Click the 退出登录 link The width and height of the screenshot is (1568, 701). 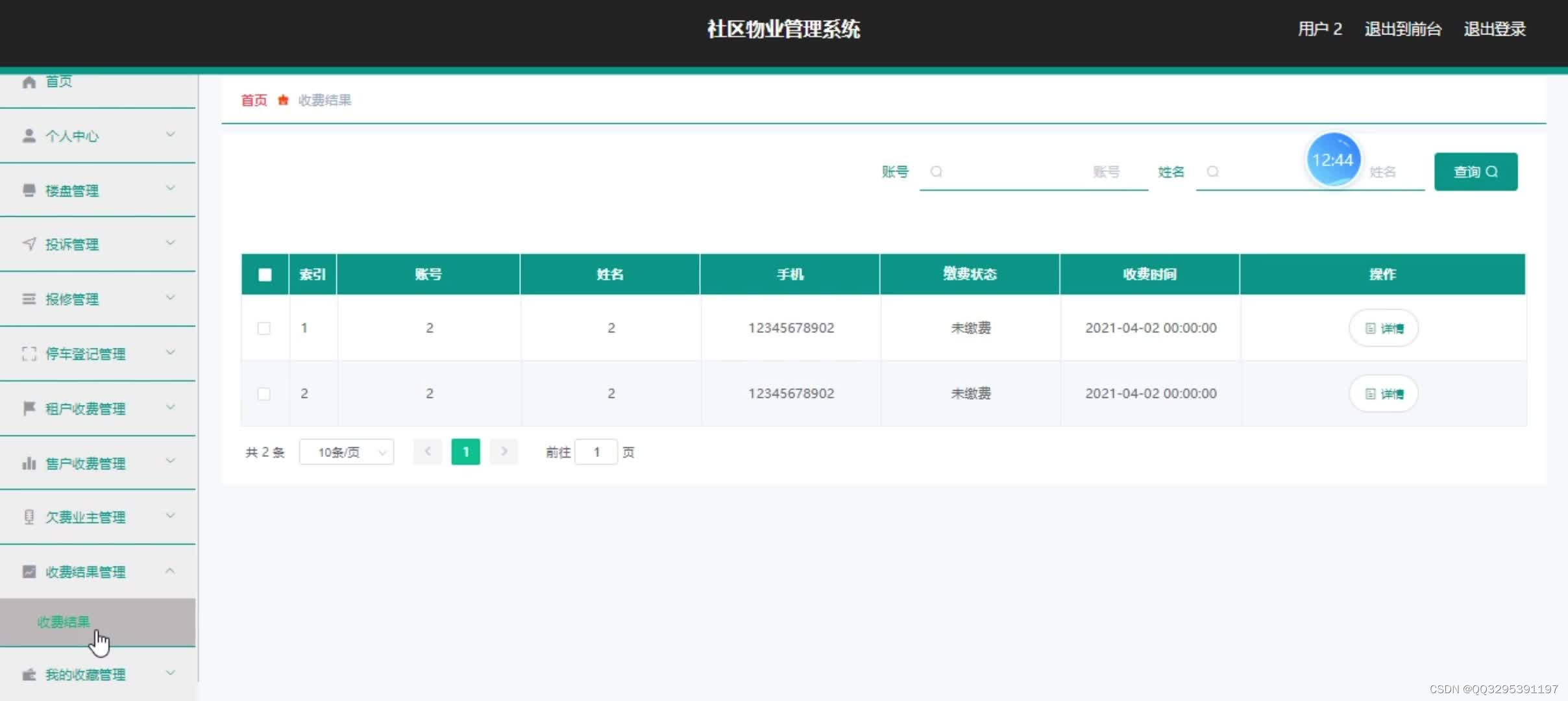click(x=1495, y=29)
